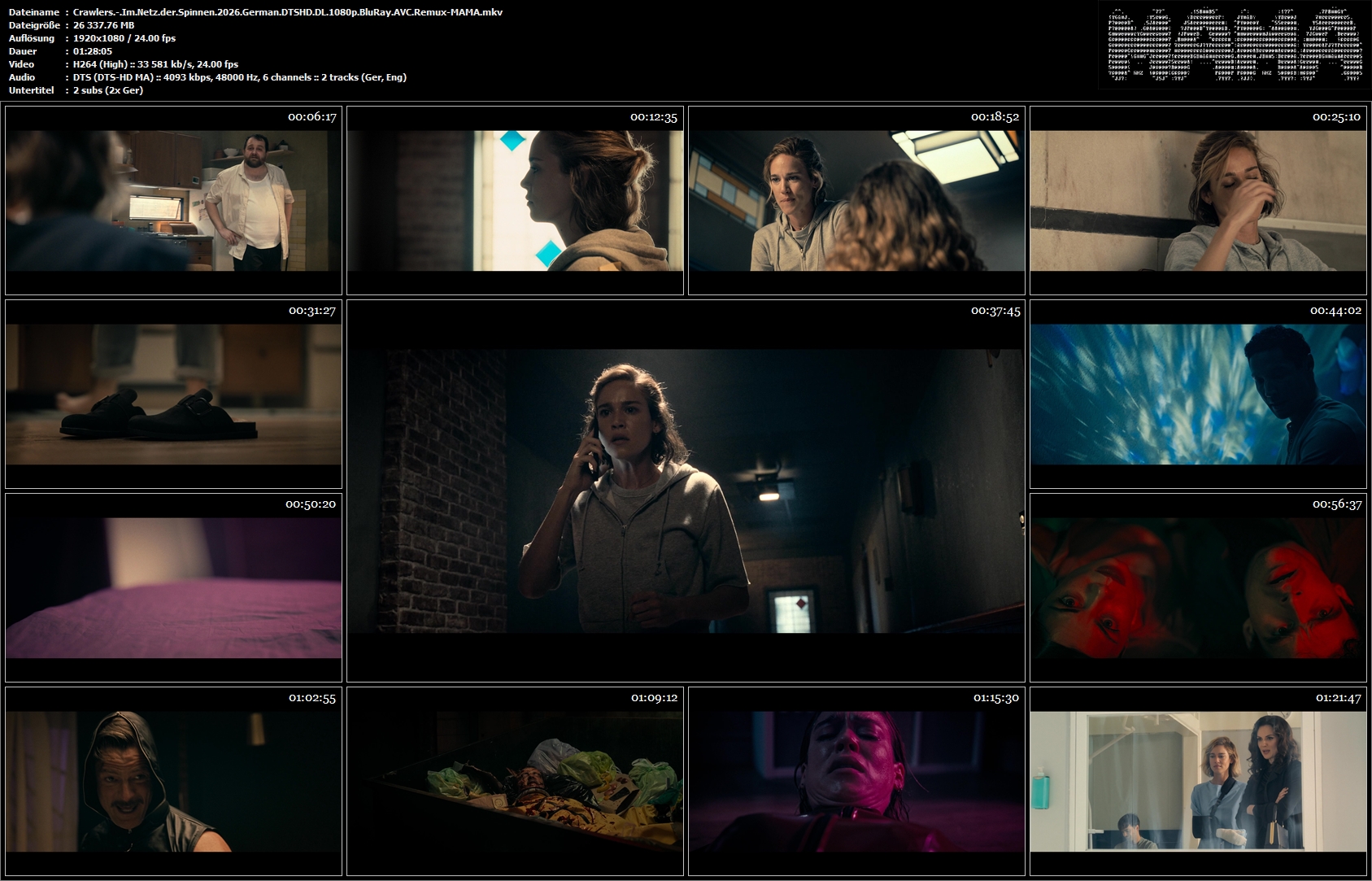Click the final thumbnail at 01:21:47
This screenshot has width=1372, height=881.
(1198, 781)
